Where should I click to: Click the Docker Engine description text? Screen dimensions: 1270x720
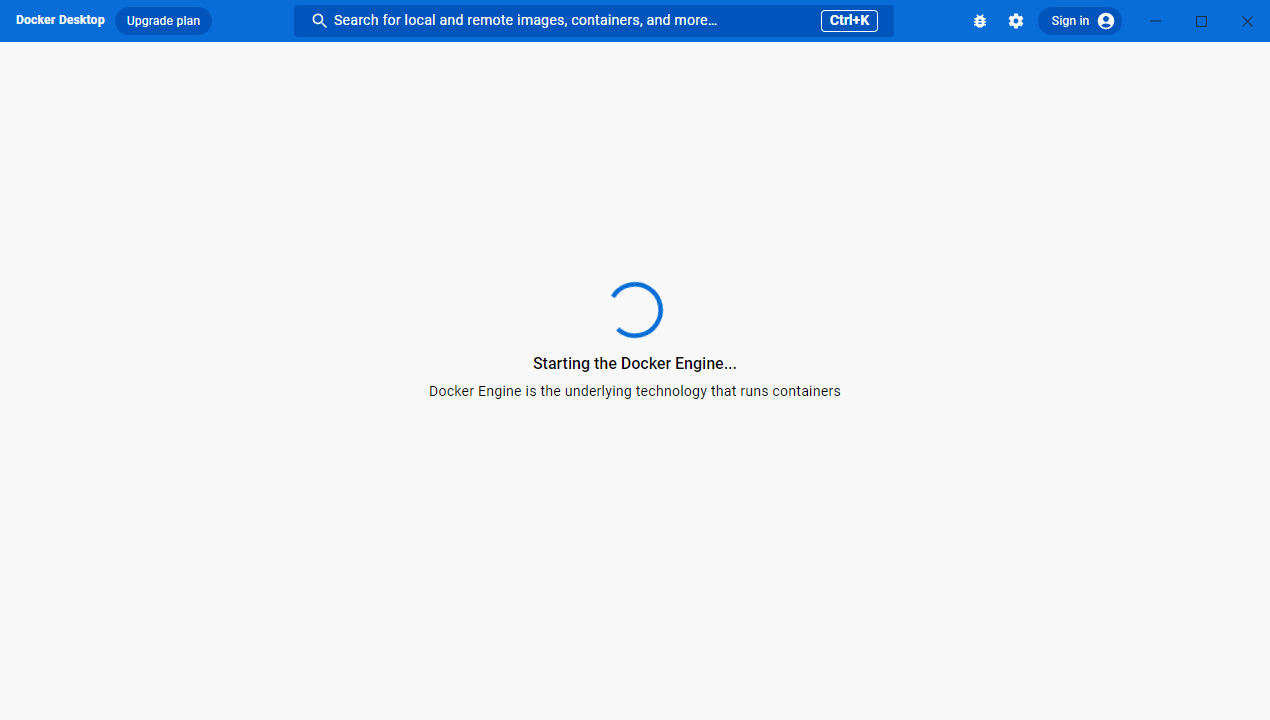tap(634, 391)
